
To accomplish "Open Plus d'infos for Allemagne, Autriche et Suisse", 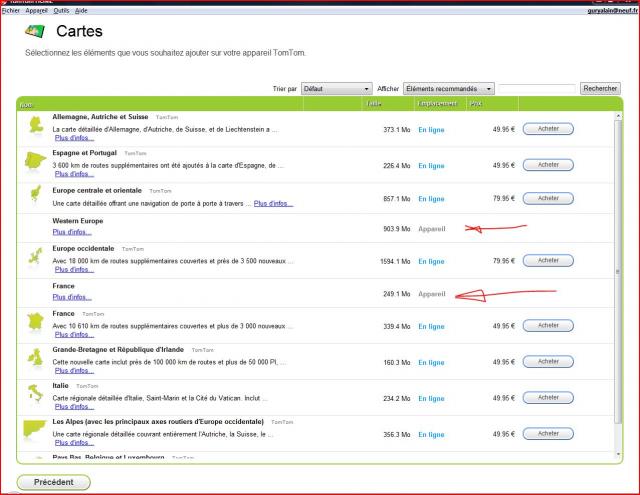I will point(74,138).
